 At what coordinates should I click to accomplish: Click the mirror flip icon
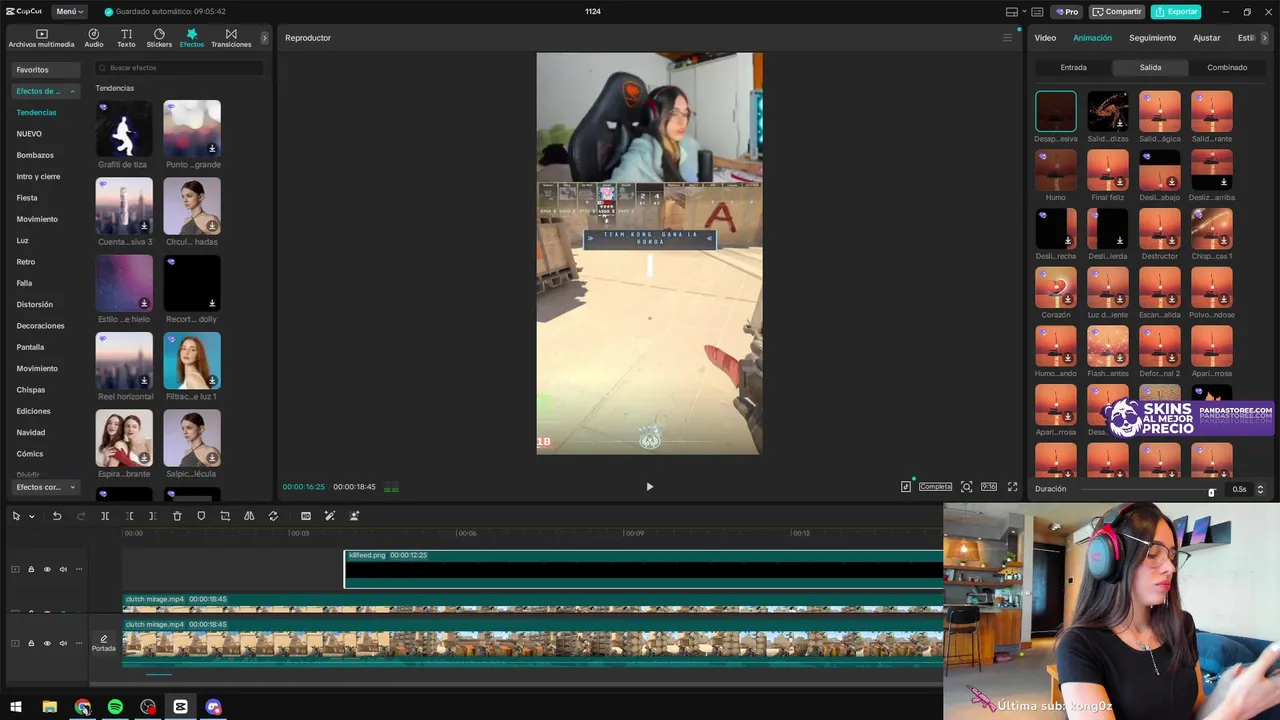pyautogui.click(x=249, y=516)
